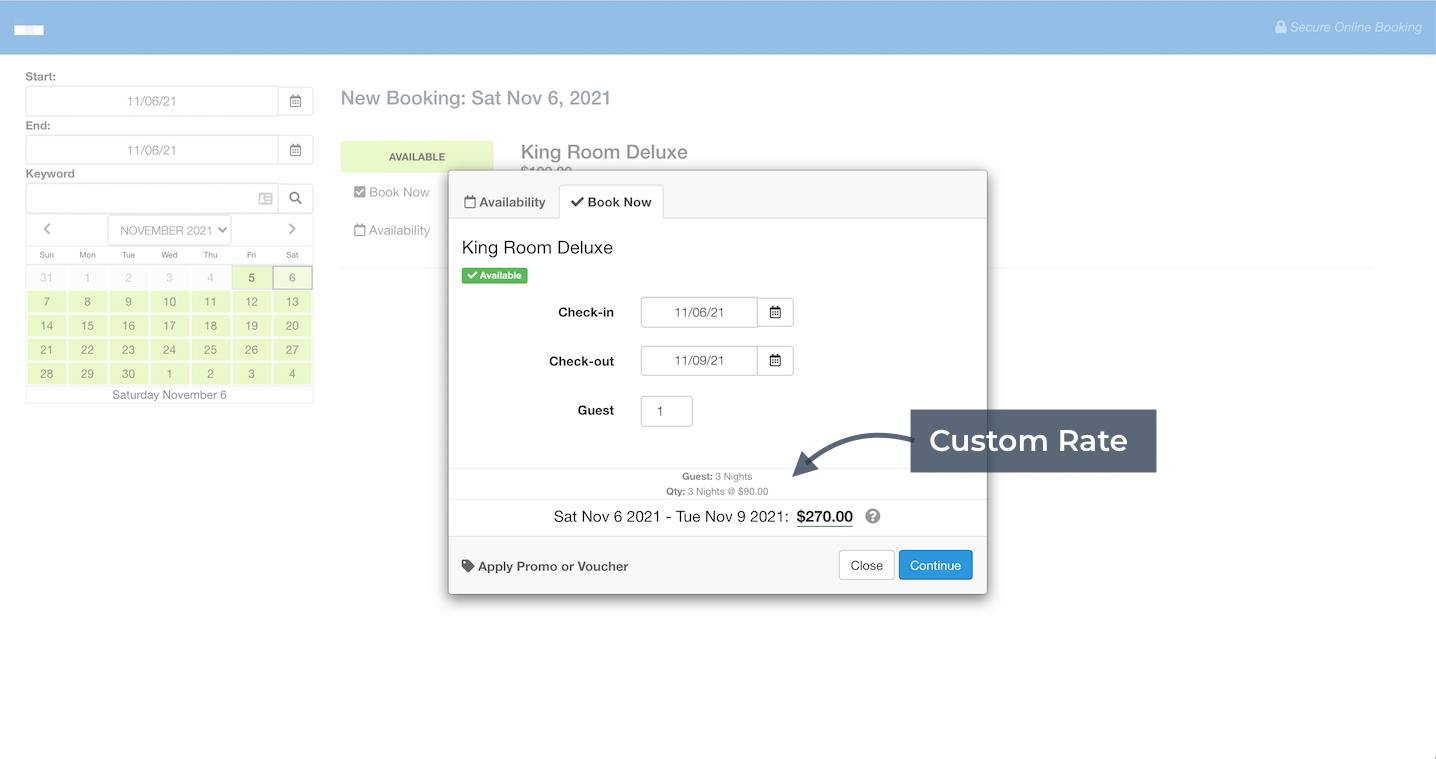Click the Qty: 3 Nights @ $90.00 text

pyautogui.click(x=715, y=491)
